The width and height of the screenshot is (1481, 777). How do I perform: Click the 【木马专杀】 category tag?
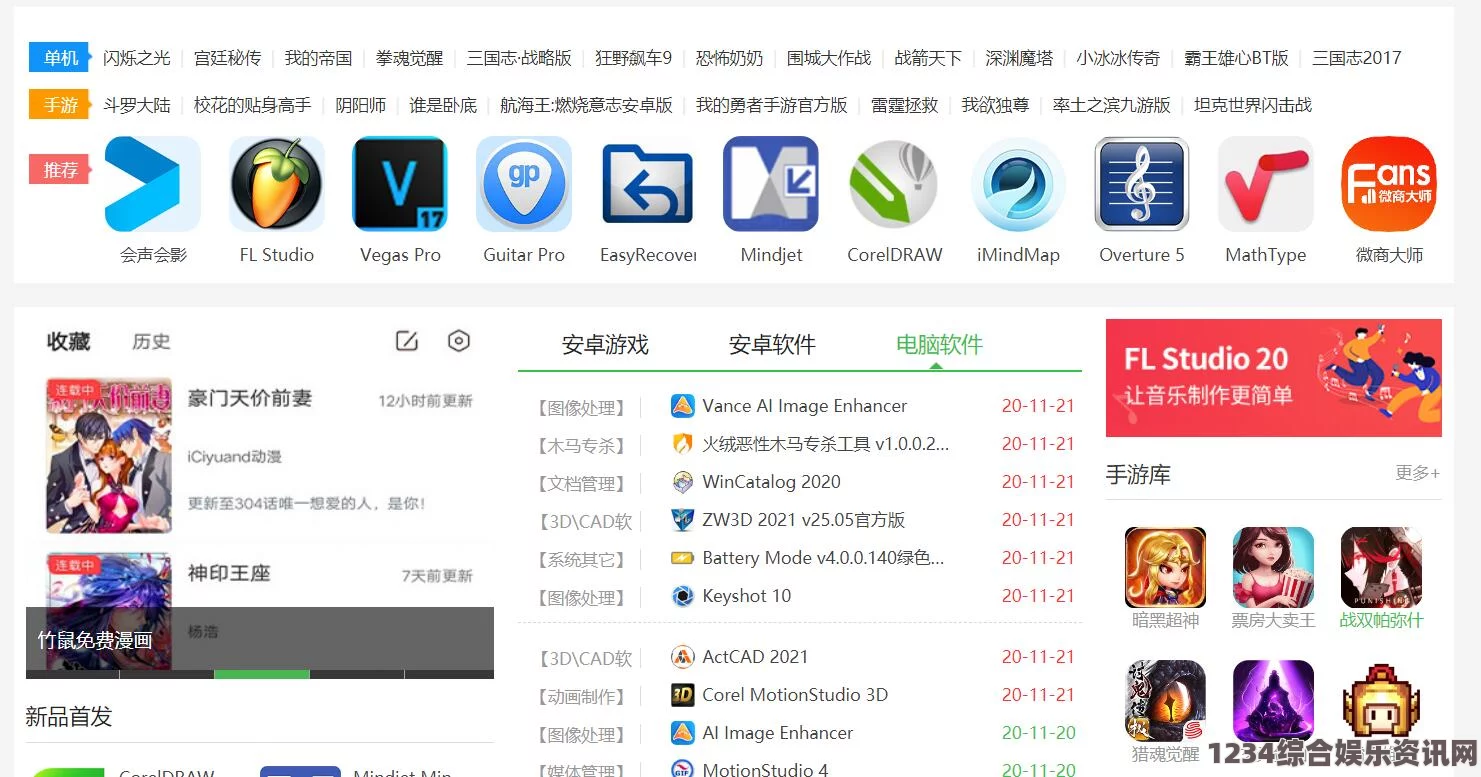click(581, 446)
